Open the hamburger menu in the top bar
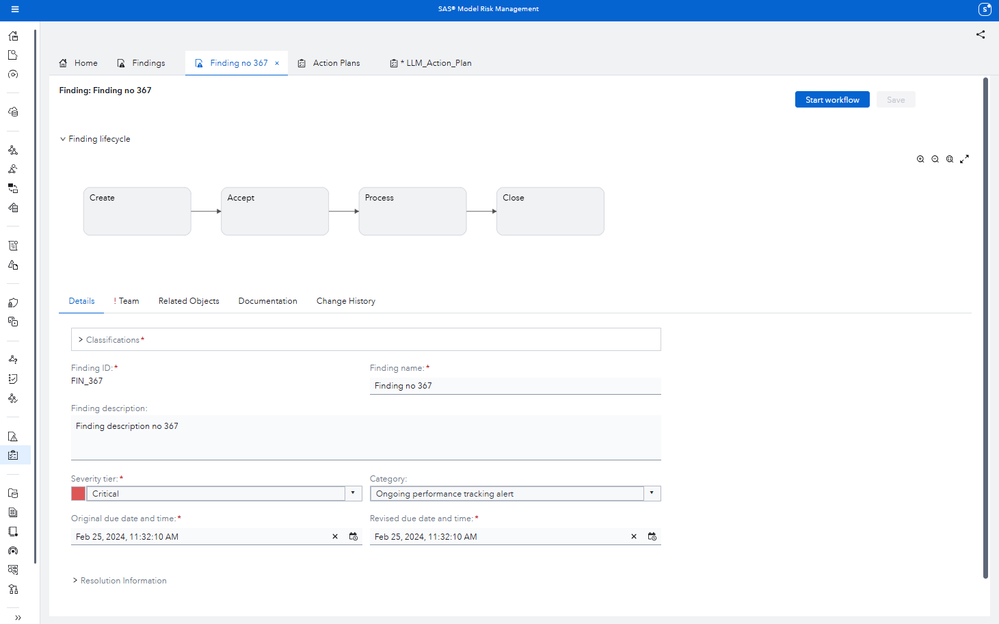The height and width of the screenshot is (624, 999). tap(15, 9)
